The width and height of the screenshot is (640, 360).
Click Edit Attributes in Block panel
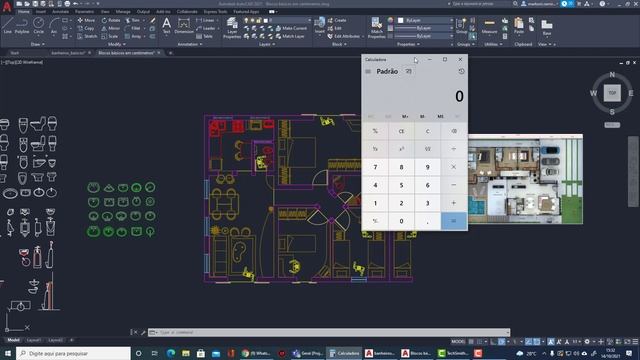(344, 36)
